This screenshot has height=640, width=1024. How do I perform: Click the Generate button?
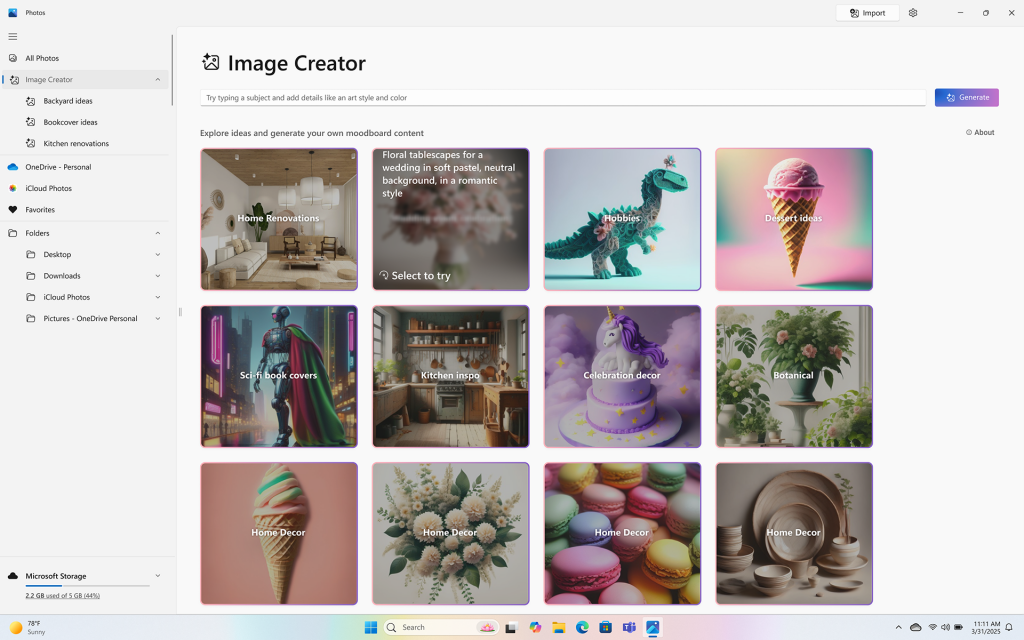[965, 97]
